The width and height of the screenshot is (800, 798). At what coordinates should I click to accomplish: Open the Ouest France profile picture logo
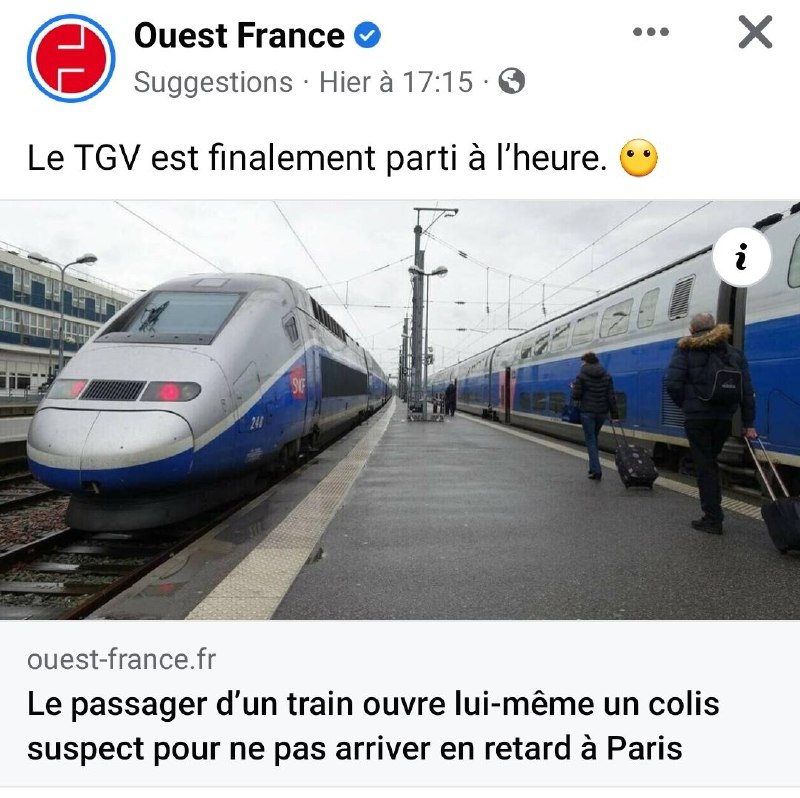71,58
